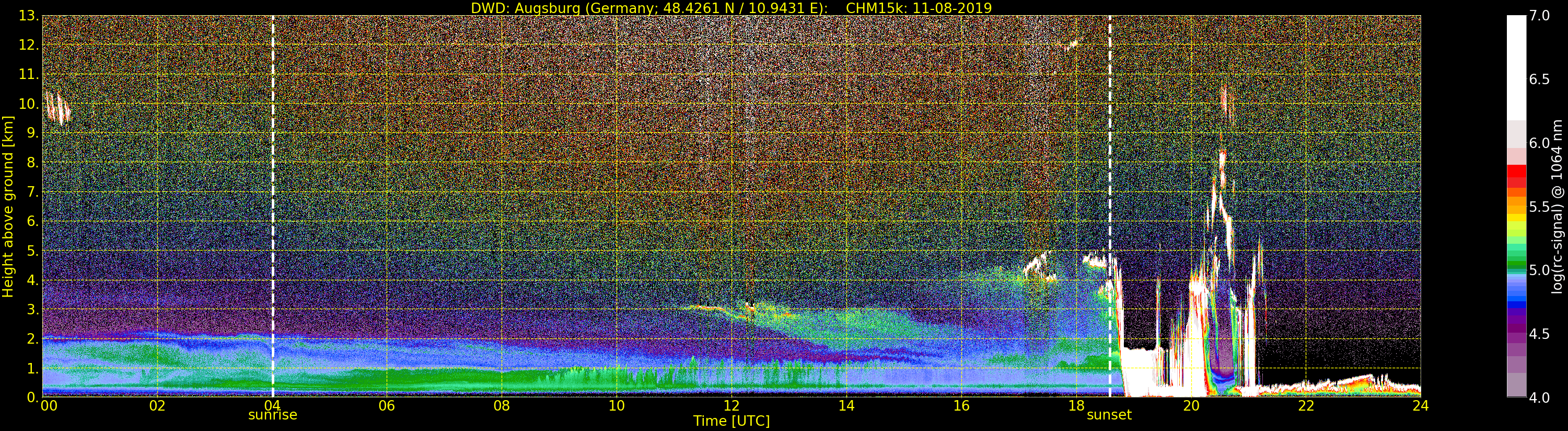Click the time tick label '02'
The image size is (1568, 431).
coord(157,405)
